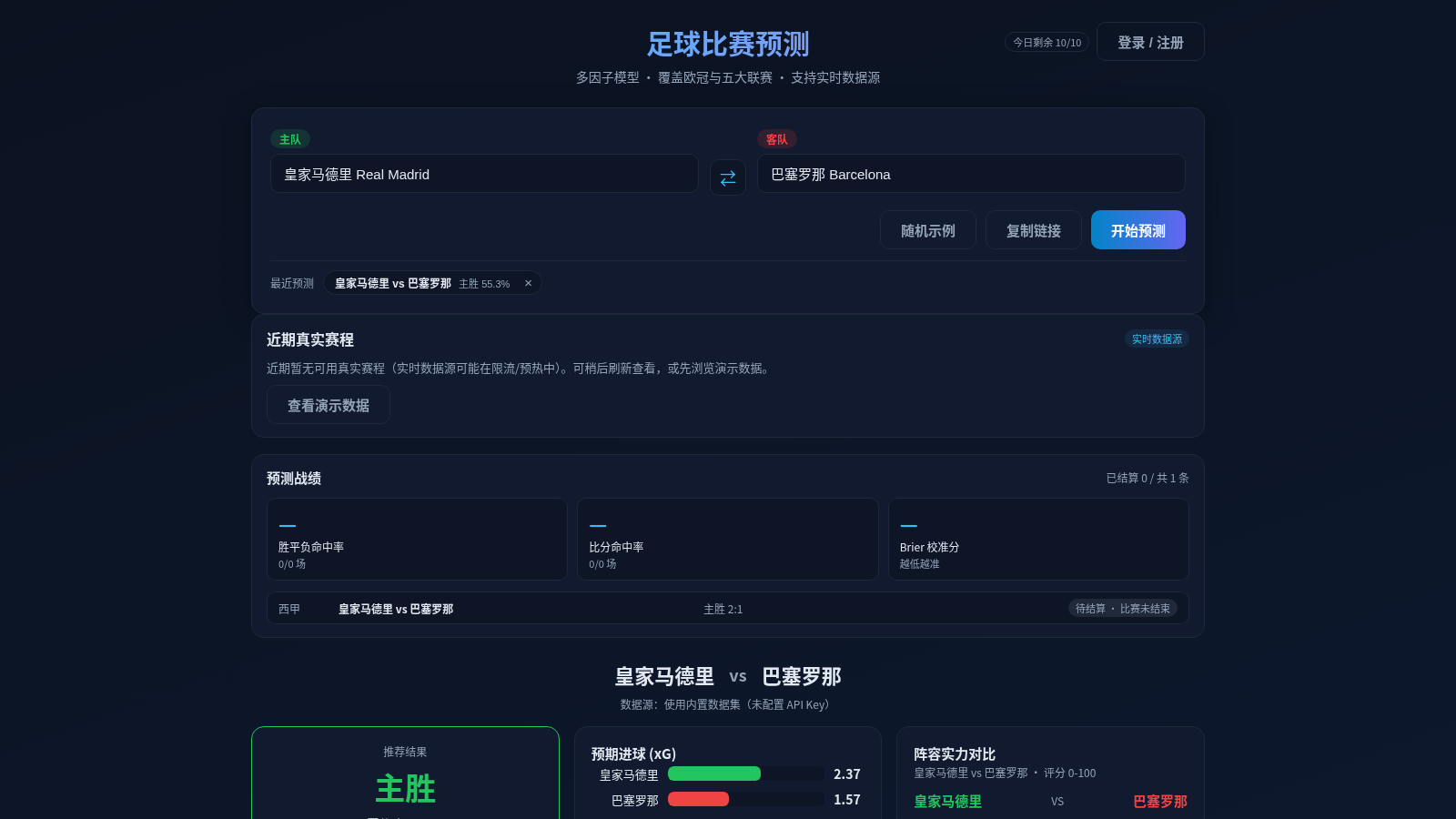Remove recent prediction chip with × icon
The image size is (1456, 819).
(528, 283)
